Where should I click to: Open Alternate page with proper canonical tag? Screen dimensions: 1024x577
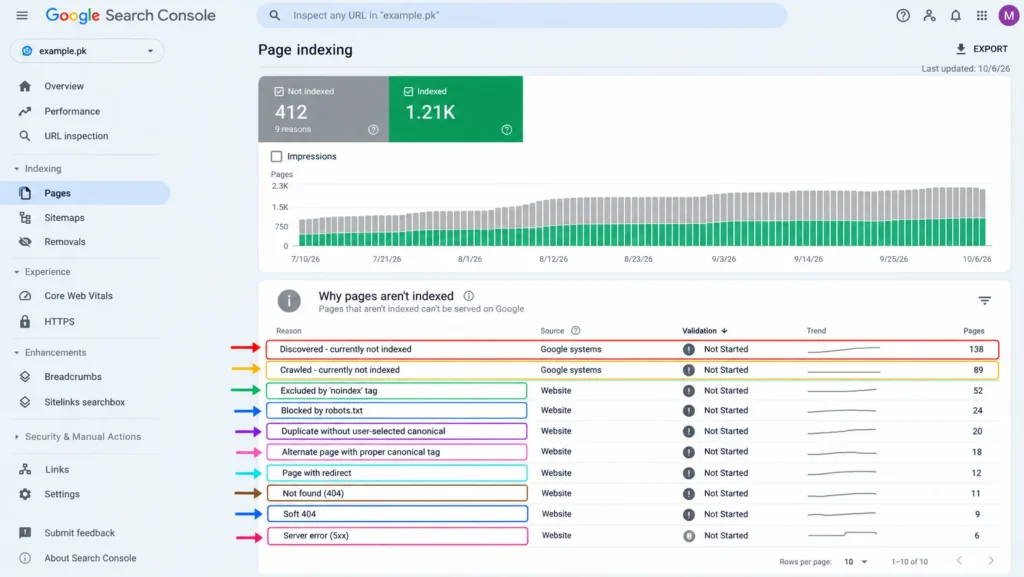click(632, 452)
